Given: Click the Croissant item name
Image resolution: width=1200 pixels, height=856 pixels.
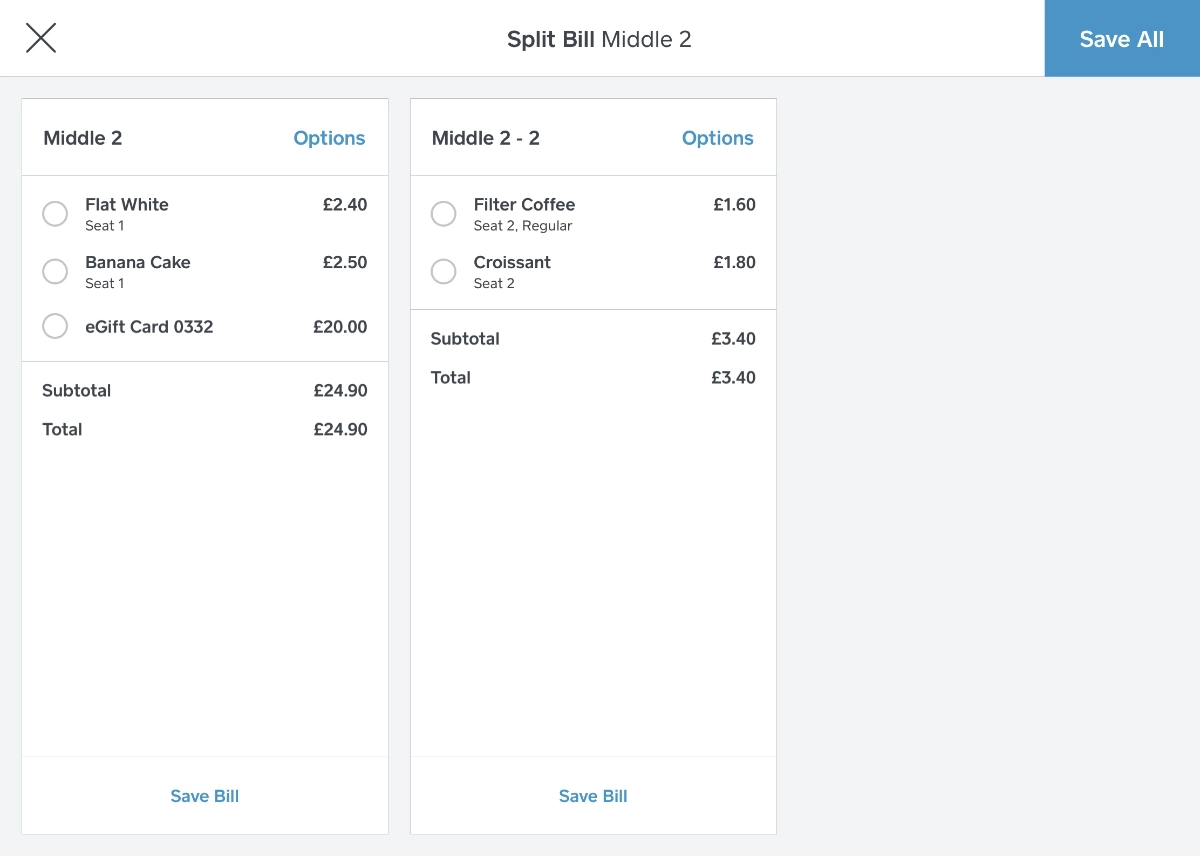Looking at the screenshot, I should 512,262.
